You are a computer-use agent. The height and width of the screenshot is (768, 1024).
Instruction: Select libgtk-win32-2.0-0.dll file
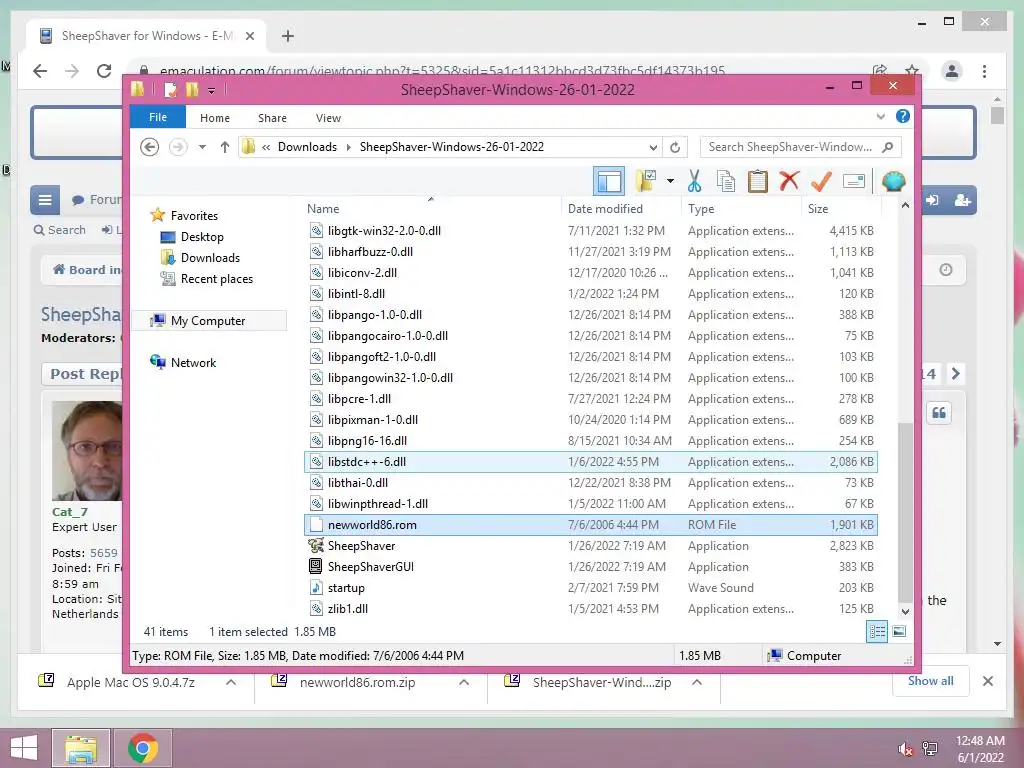590,231
